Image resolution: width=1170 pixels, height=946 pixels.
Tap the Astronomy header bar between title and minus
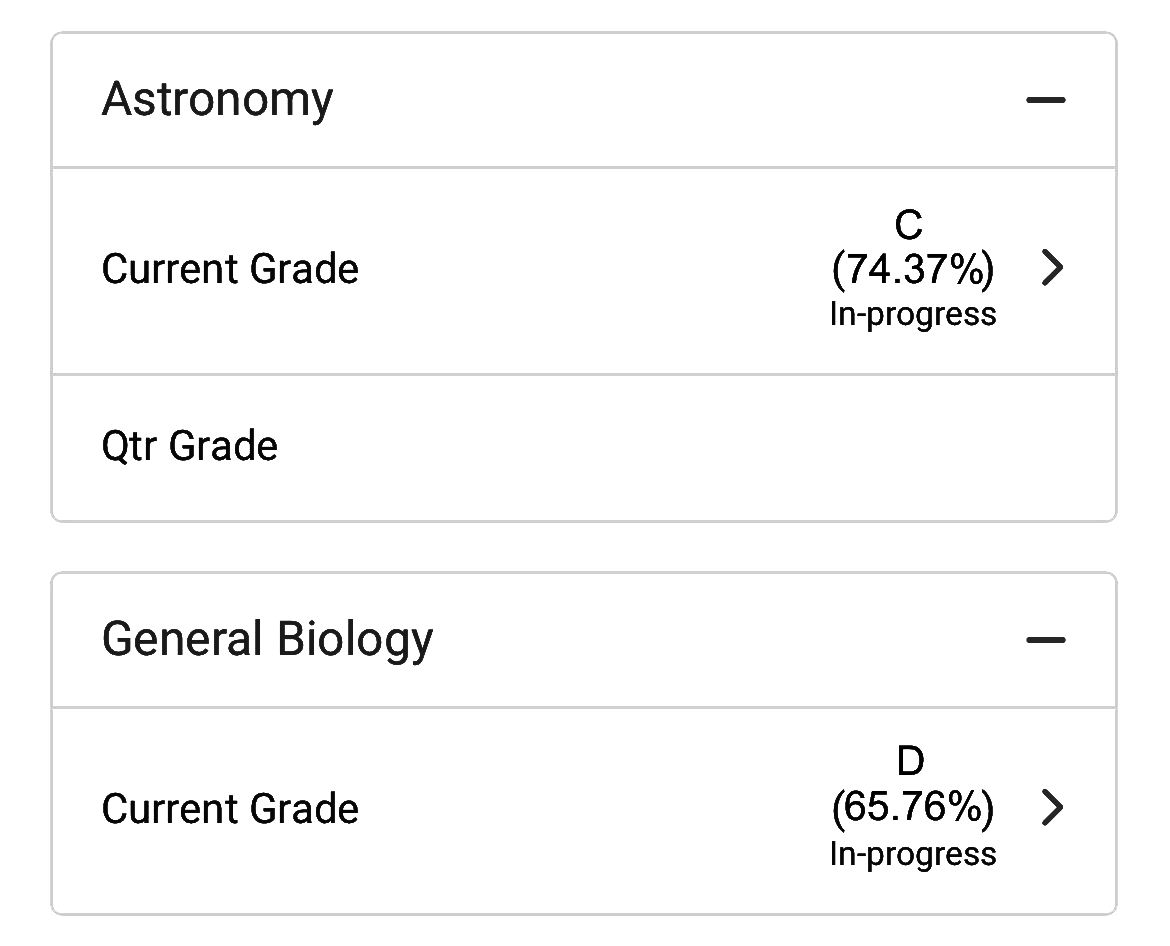680,100
